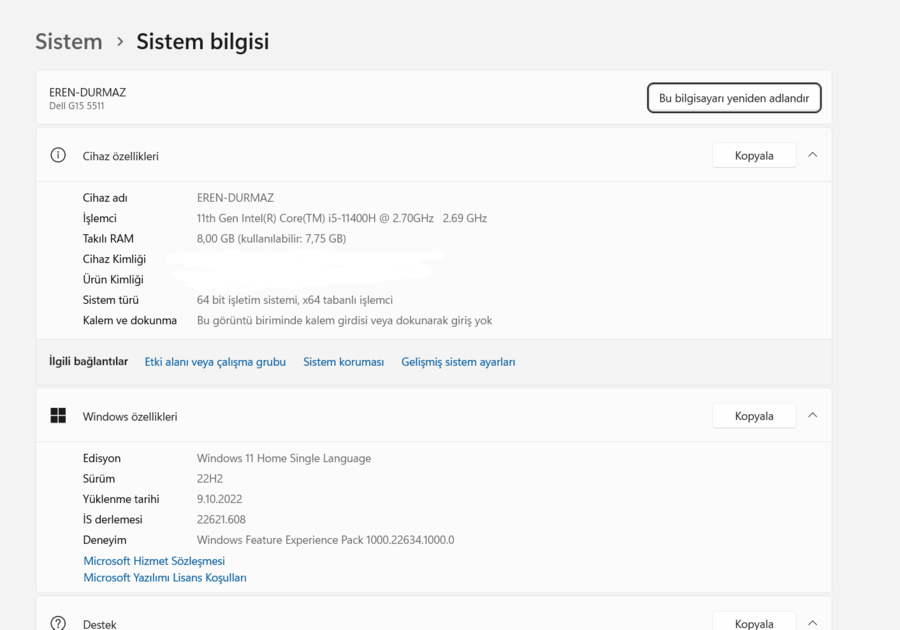Click Bu bilgisayarı yeniden adlandır button
This screenshot has height=630, width=900.
[x=734, y=98]
